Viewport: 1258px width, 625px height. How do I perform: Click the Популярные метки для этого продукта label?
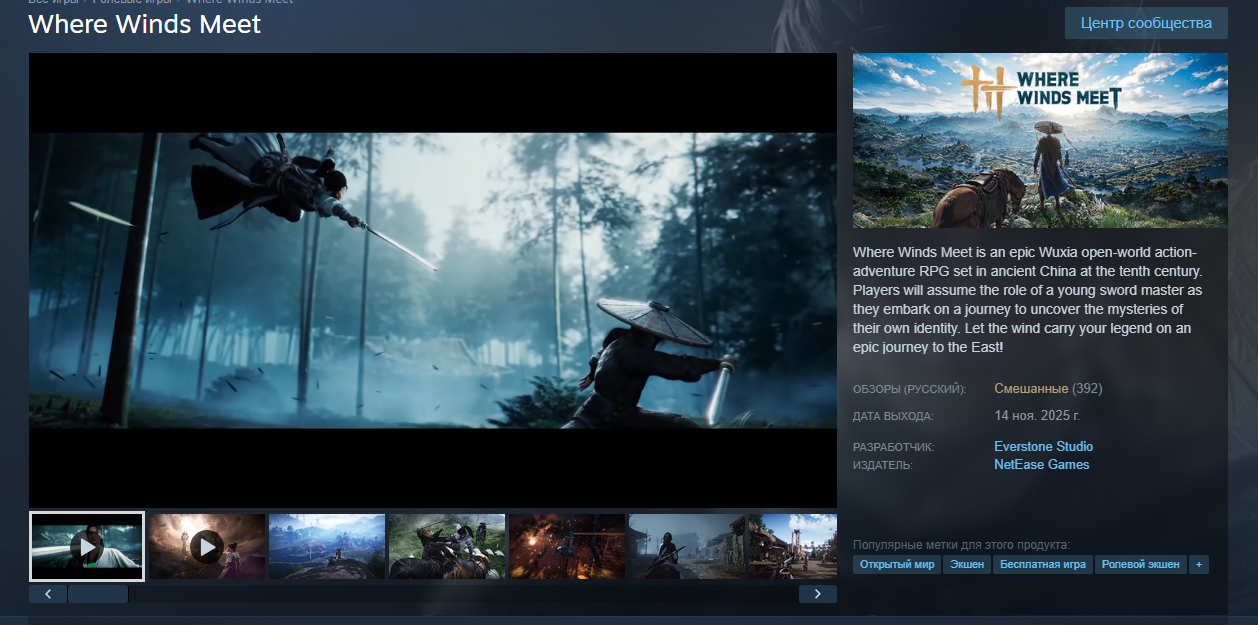coord(961,545)
